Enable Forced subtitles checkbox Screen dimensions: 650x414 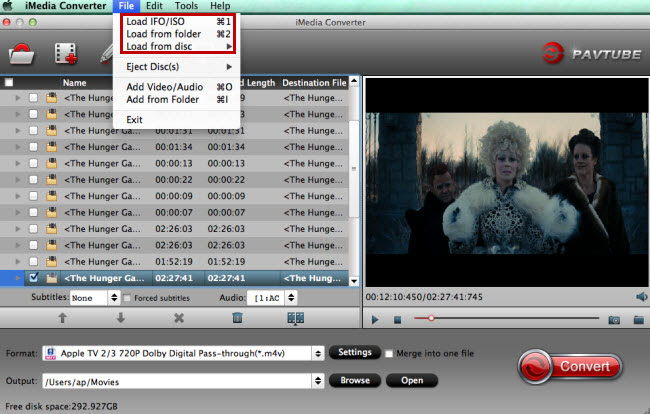pos(127,298)
